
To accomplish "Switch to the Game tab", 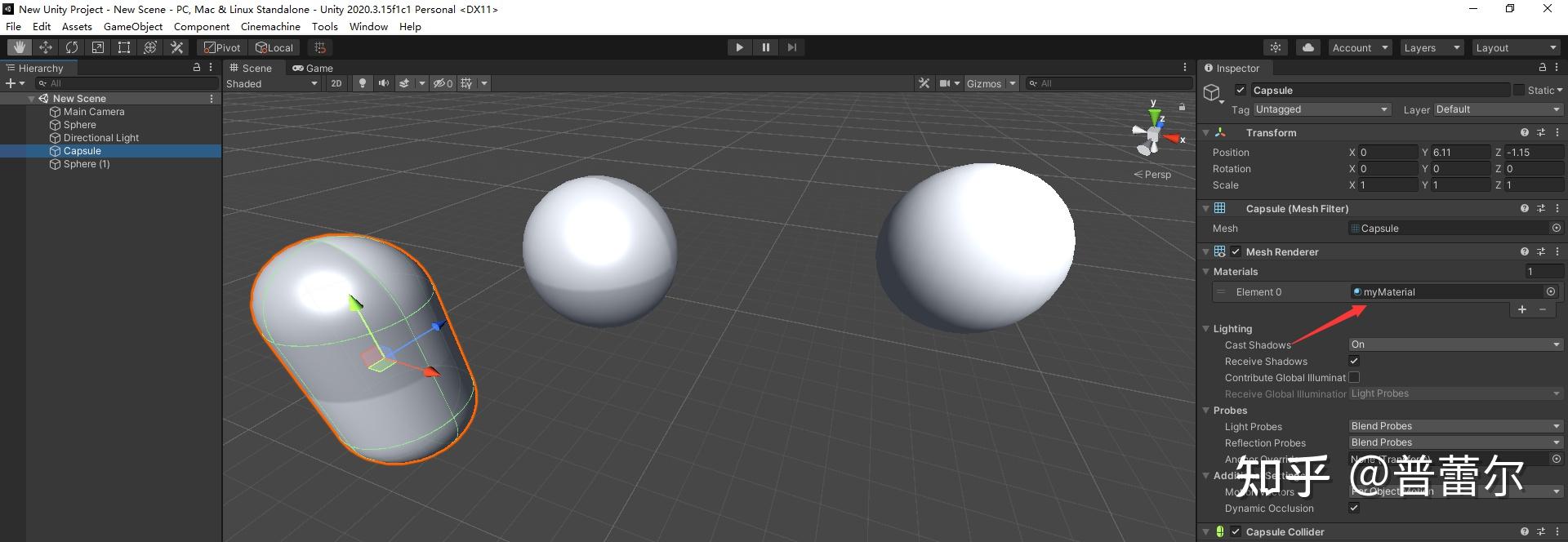I will point(313,68).
